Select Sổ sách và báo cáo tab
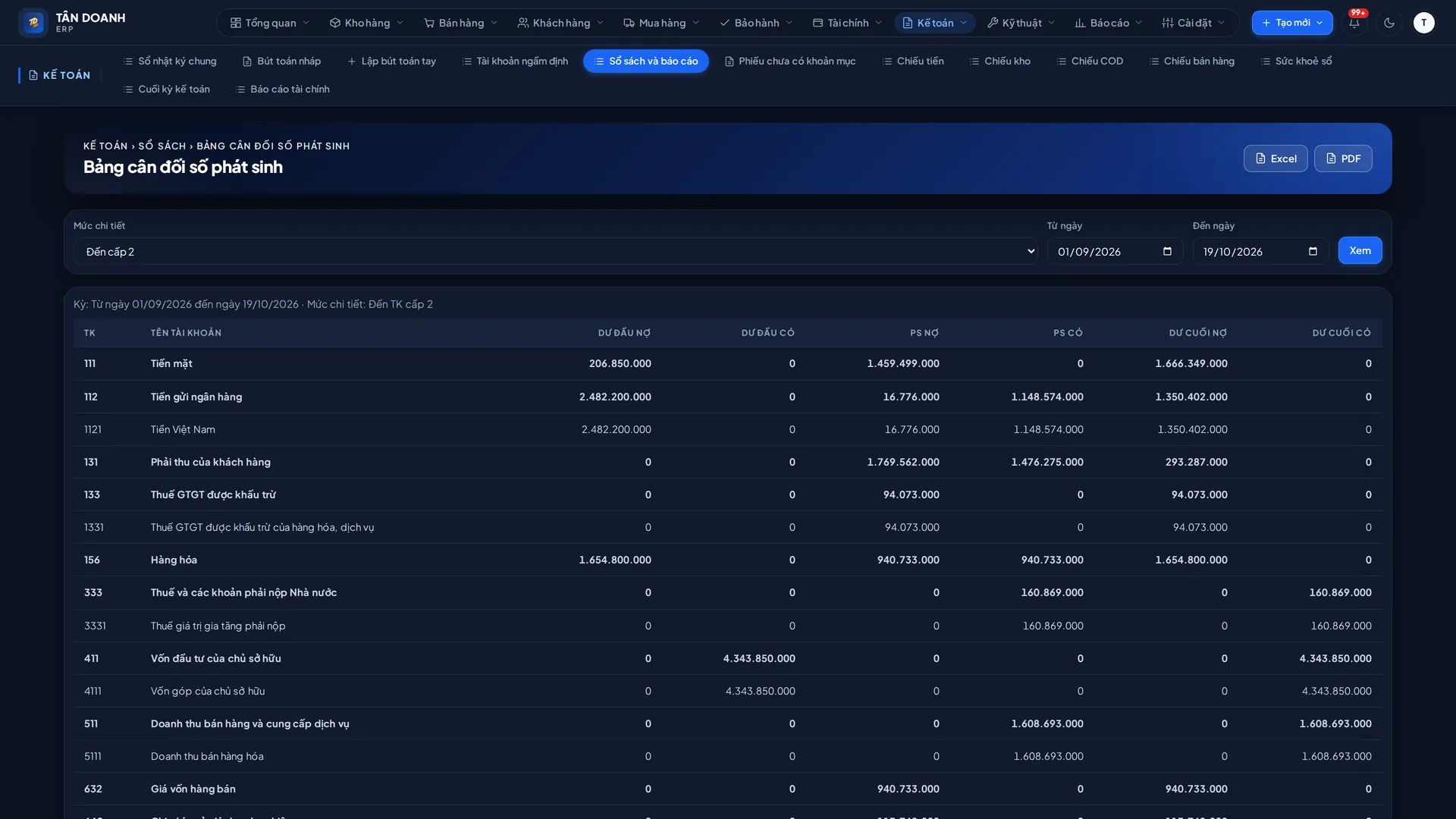The image size is (1456, 819). [x=646, y=61]
